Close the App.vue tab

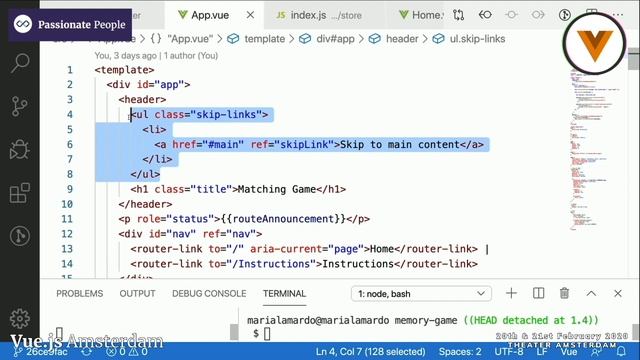point(250,15)
